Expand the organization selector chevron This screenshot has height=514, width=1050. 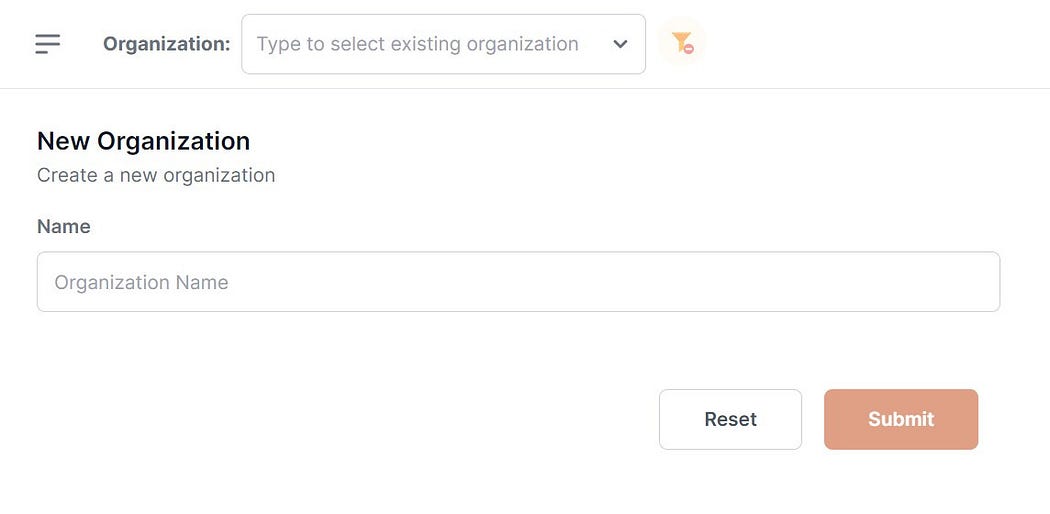[620, 44]
